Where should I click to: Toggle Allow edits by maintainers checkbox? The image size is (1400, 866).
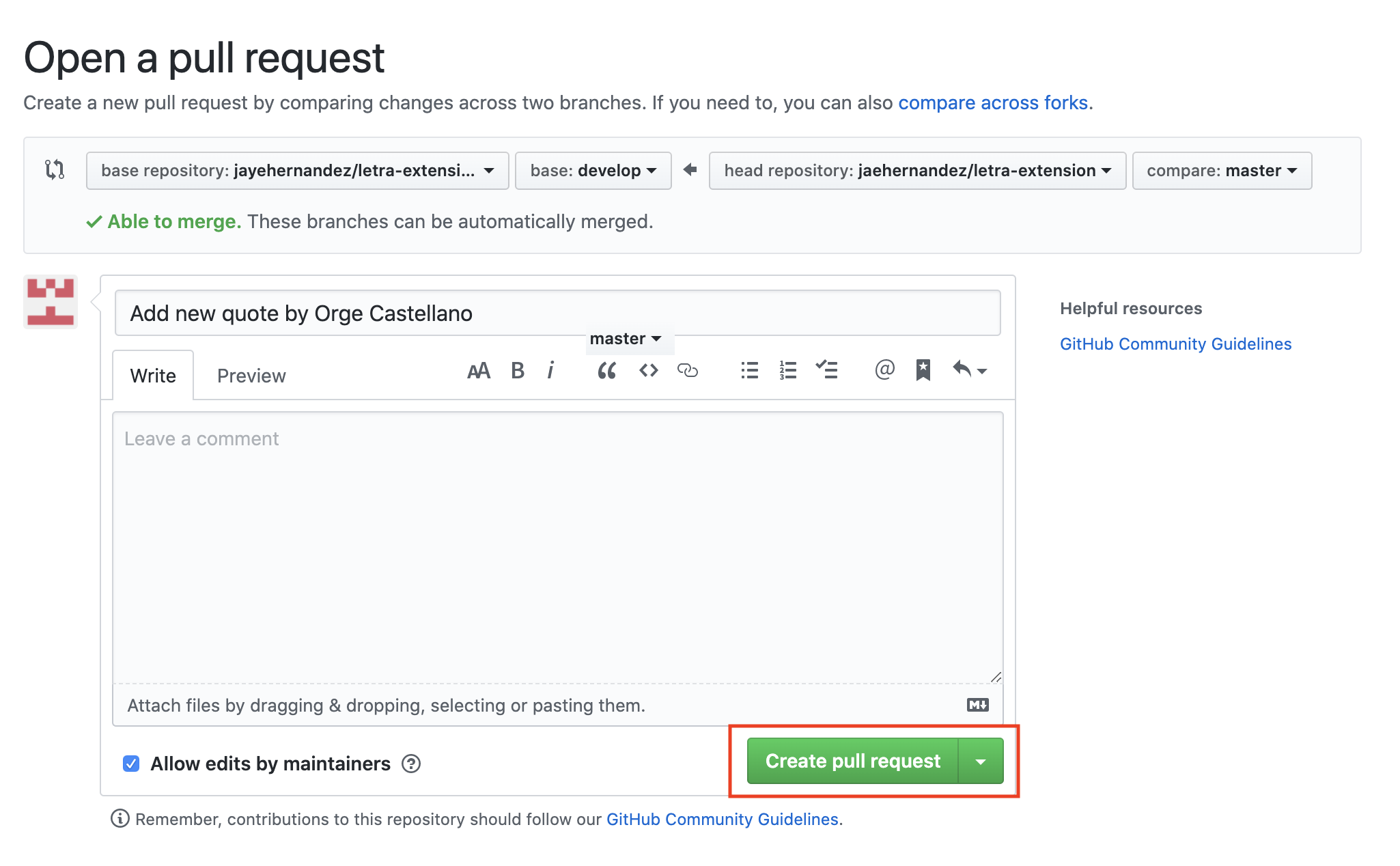coord(131,764)
